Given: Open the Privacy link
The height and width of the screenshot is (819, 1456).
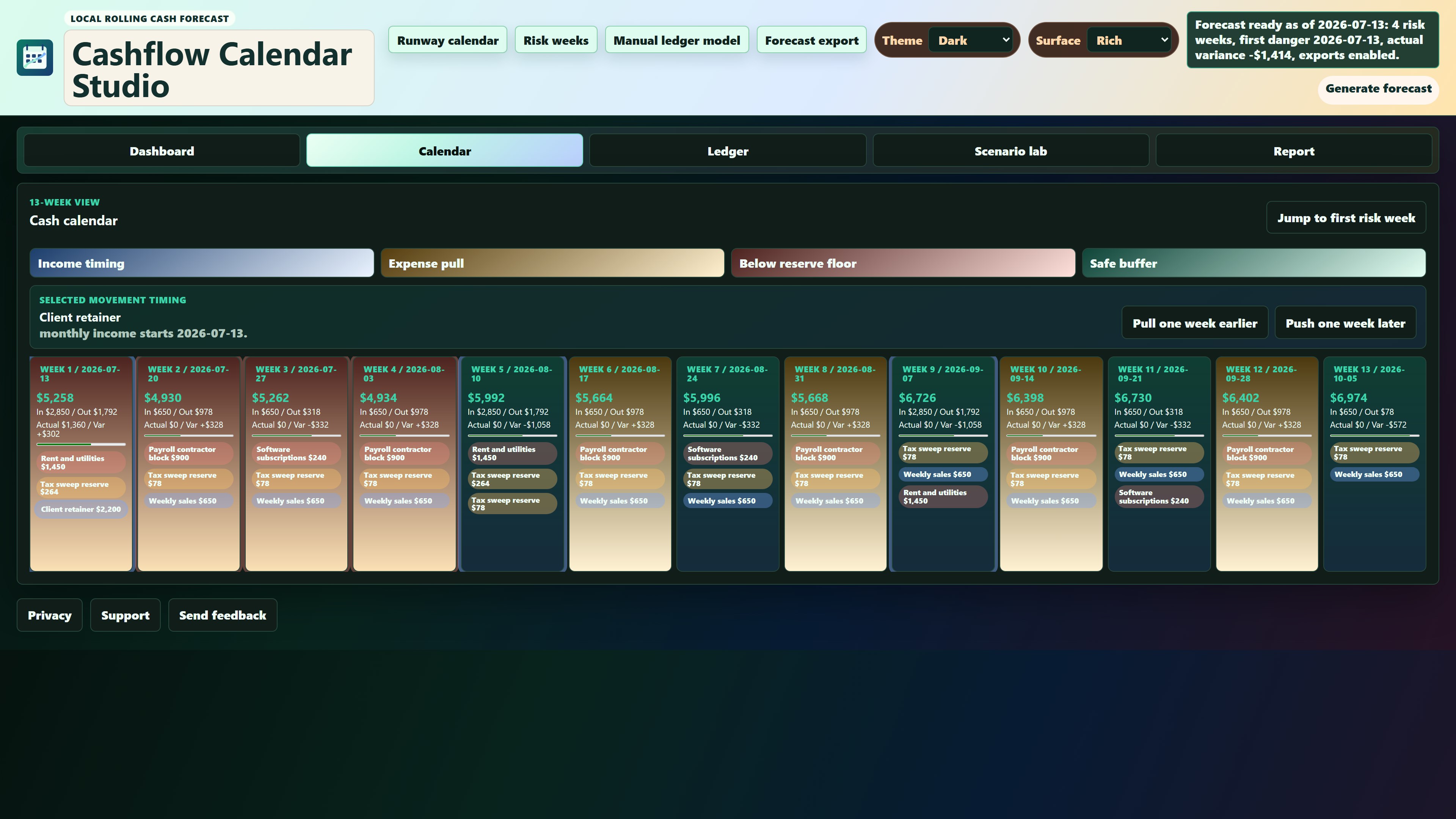Looking at the screenshot, I should 50,615.
